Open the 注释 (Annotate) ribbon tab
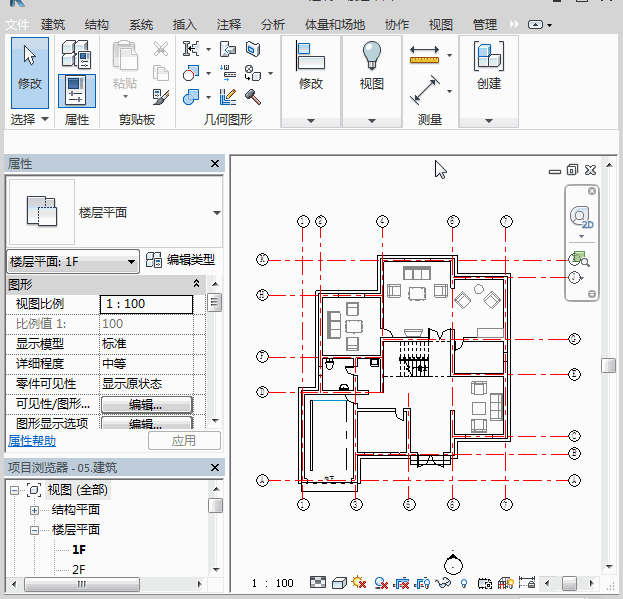 [x=229, y=24]
